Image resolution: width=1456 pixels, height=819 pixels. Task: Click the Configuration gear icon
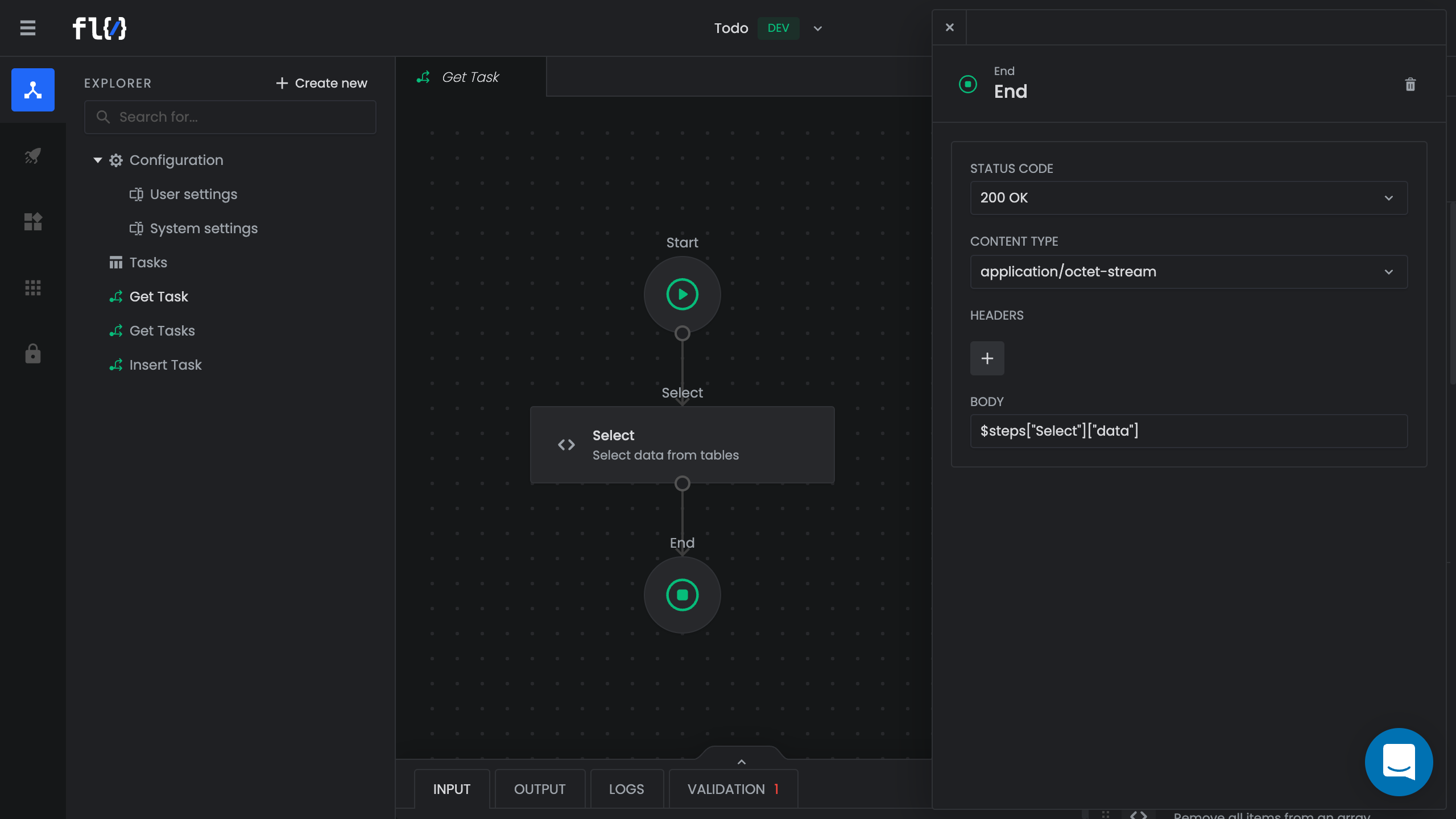click(116, 160)
